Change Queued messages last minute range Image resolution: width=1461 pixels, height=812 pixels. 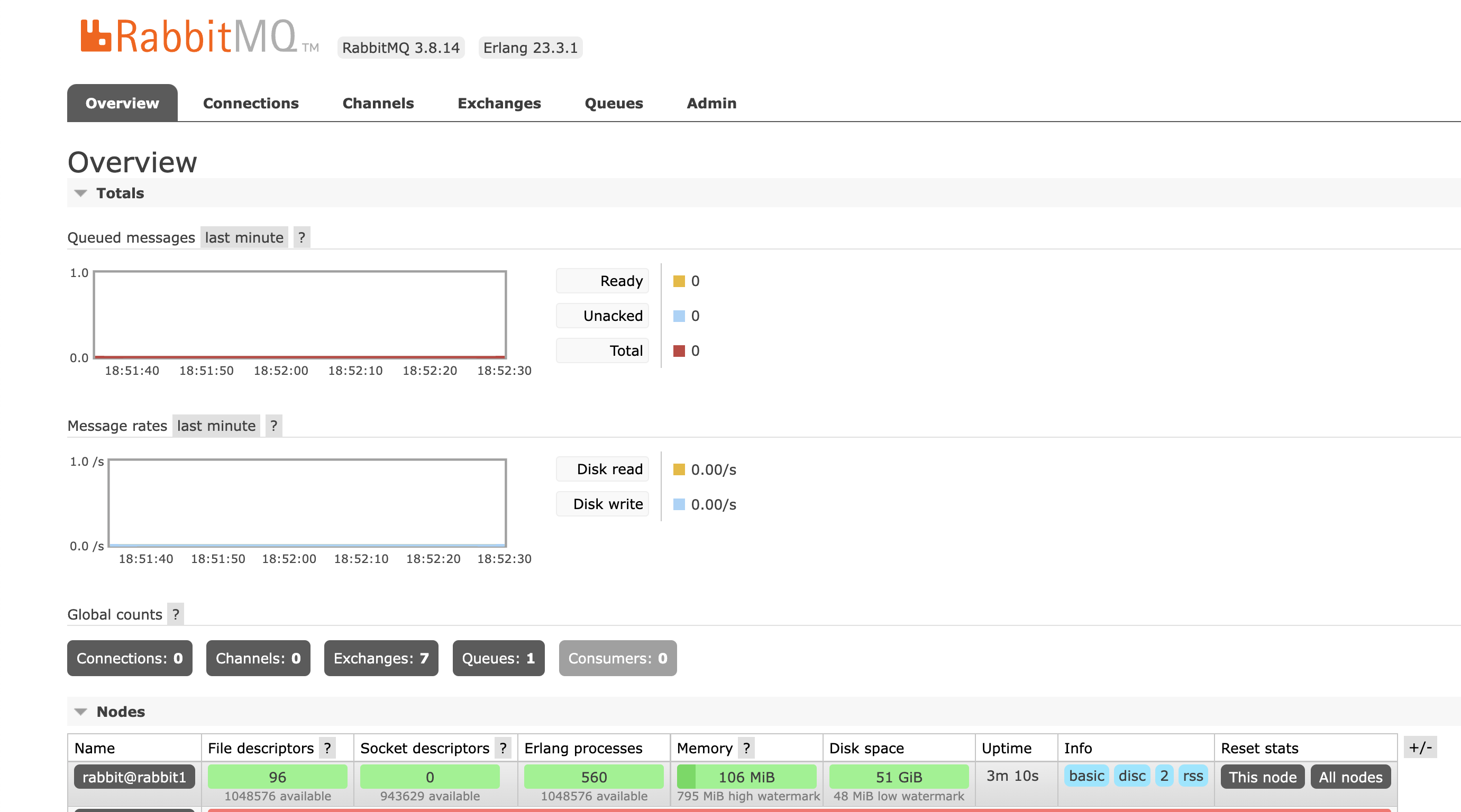244,237
